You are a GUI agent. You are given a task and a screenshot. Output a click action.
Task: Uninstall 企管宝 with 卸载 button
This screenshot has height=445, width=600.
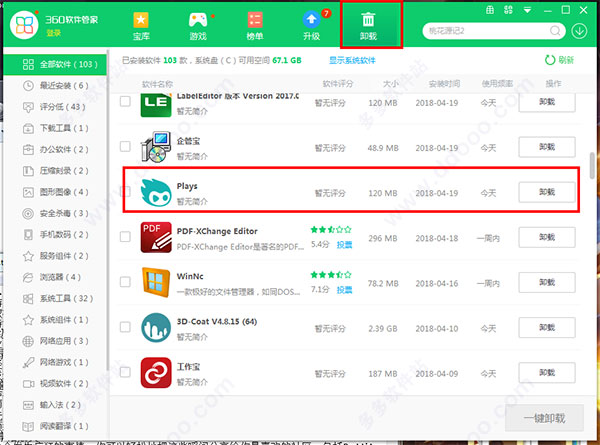[547, 147]
